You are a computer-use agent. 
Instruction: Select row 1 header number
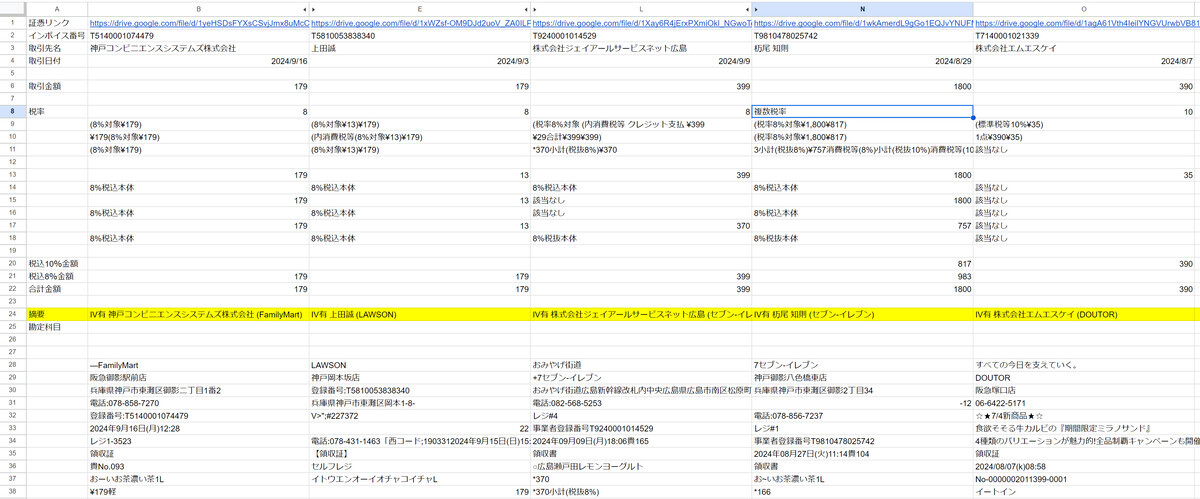click(x=11, y=22)
